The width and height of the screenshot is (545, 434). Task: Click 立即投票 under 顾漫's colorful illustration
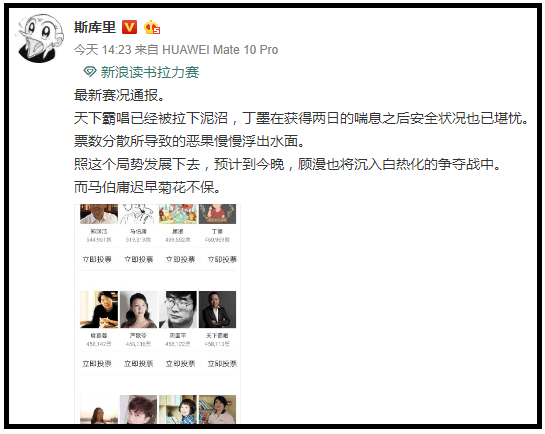(x=180, y=259)
